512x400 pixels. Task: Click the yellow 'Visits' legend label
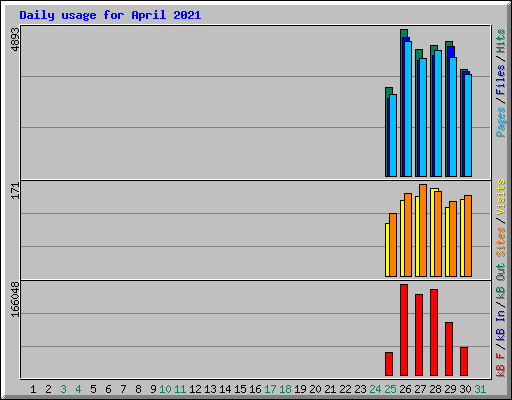click(500, 197)
